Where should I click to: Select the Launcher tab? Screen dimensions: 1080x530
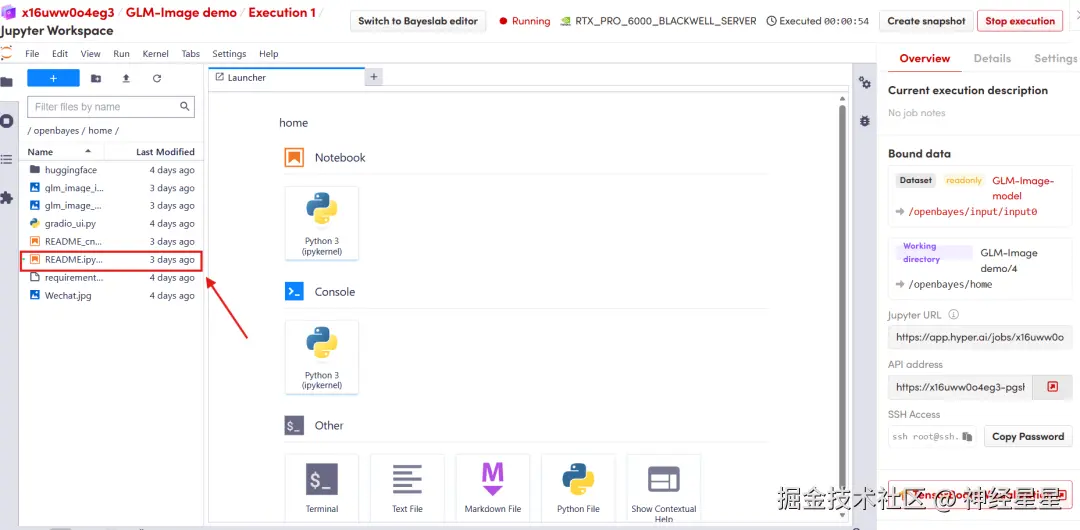click(x=286, y=77)
